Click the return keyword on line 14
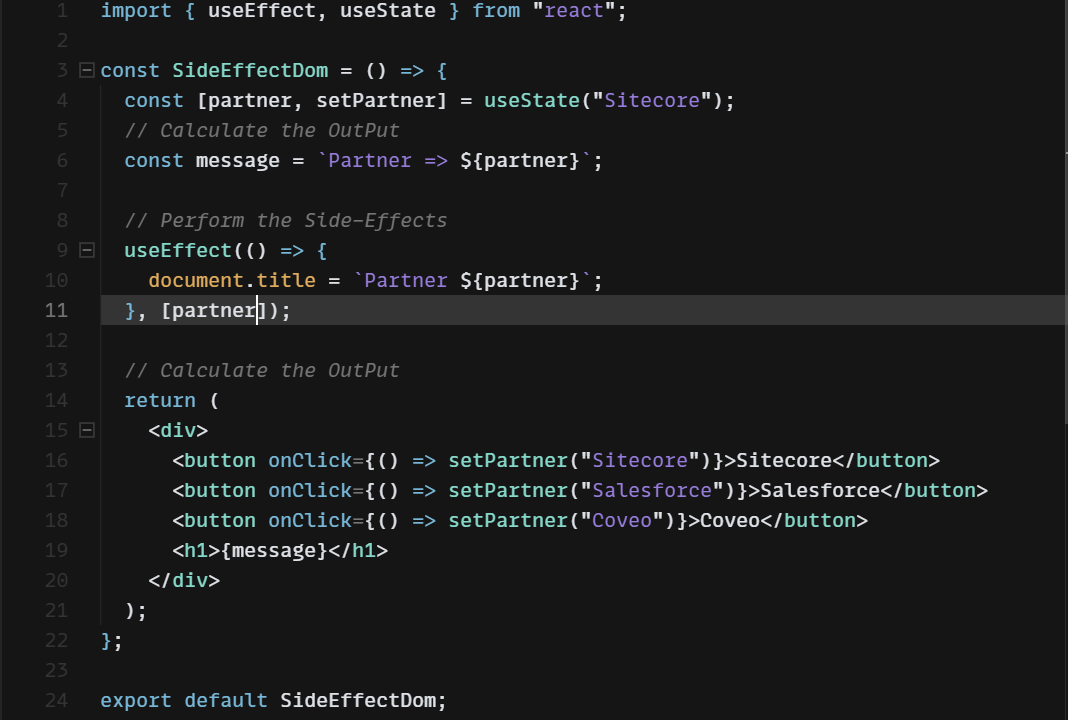1068x720 pixels. pos(160,400)
